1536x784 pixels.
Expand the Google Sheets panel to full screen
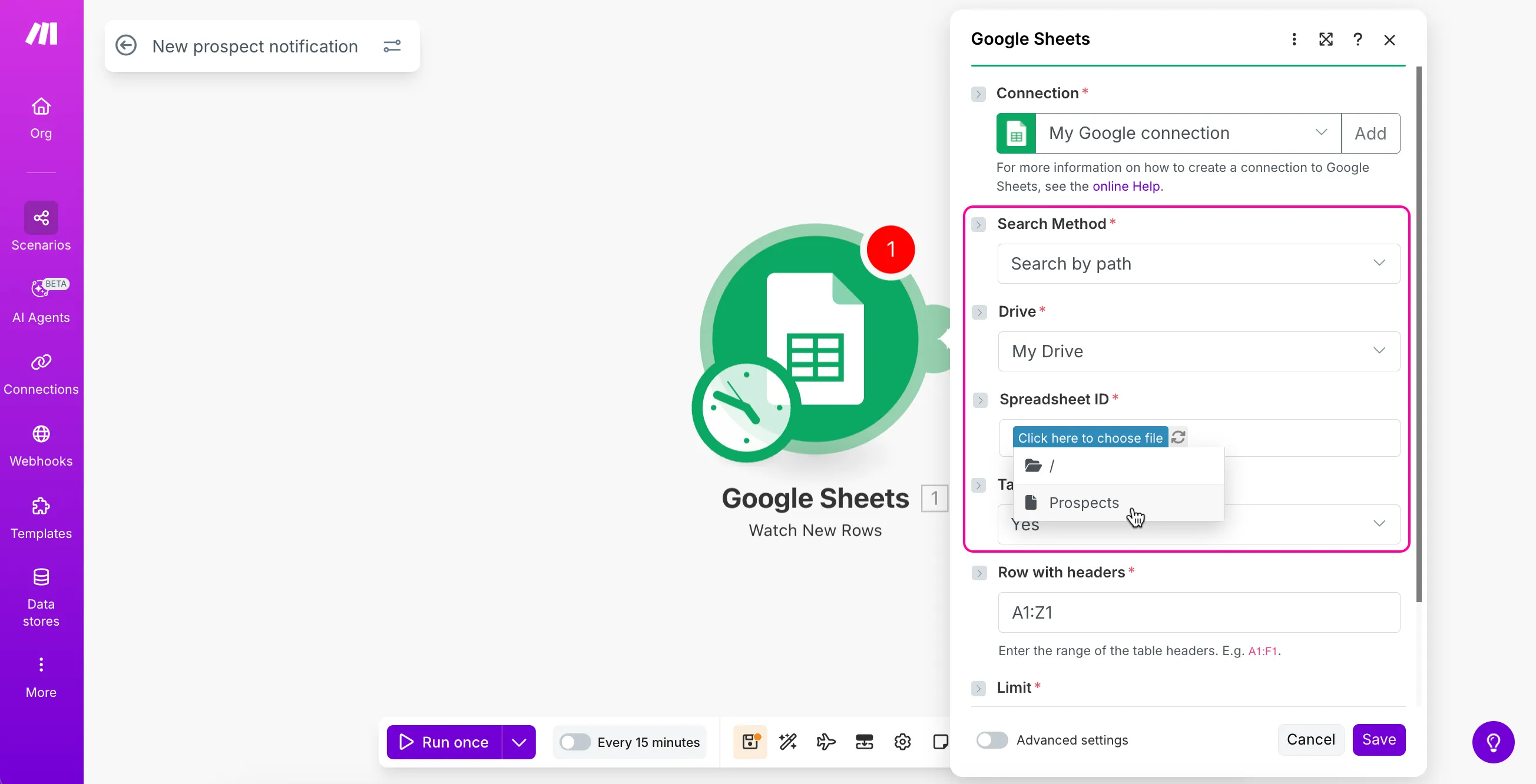coord(1326,39)
